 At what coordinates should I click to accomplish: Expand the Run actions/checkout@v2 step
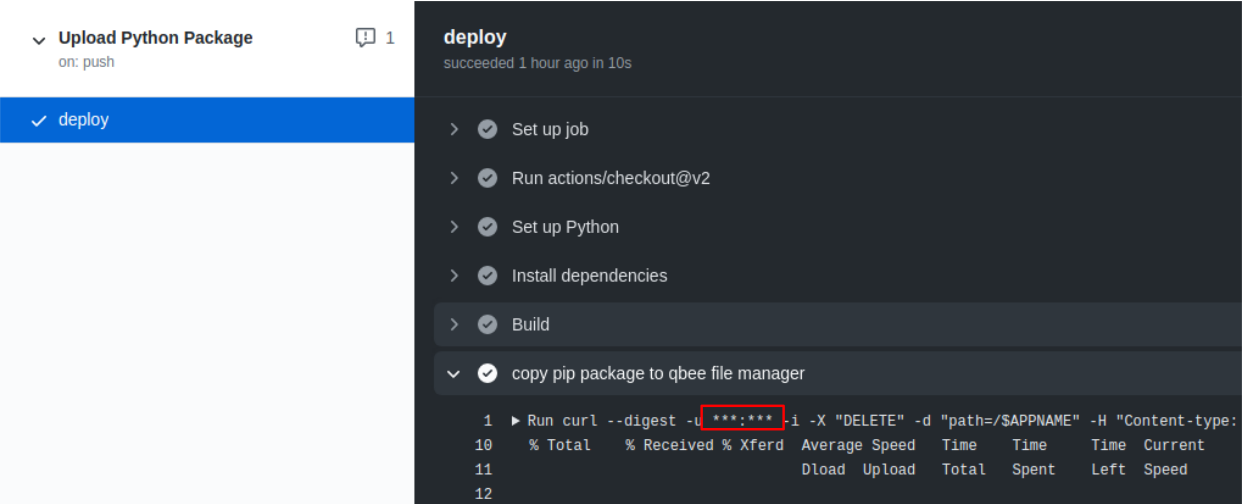(x=454, y=178)
